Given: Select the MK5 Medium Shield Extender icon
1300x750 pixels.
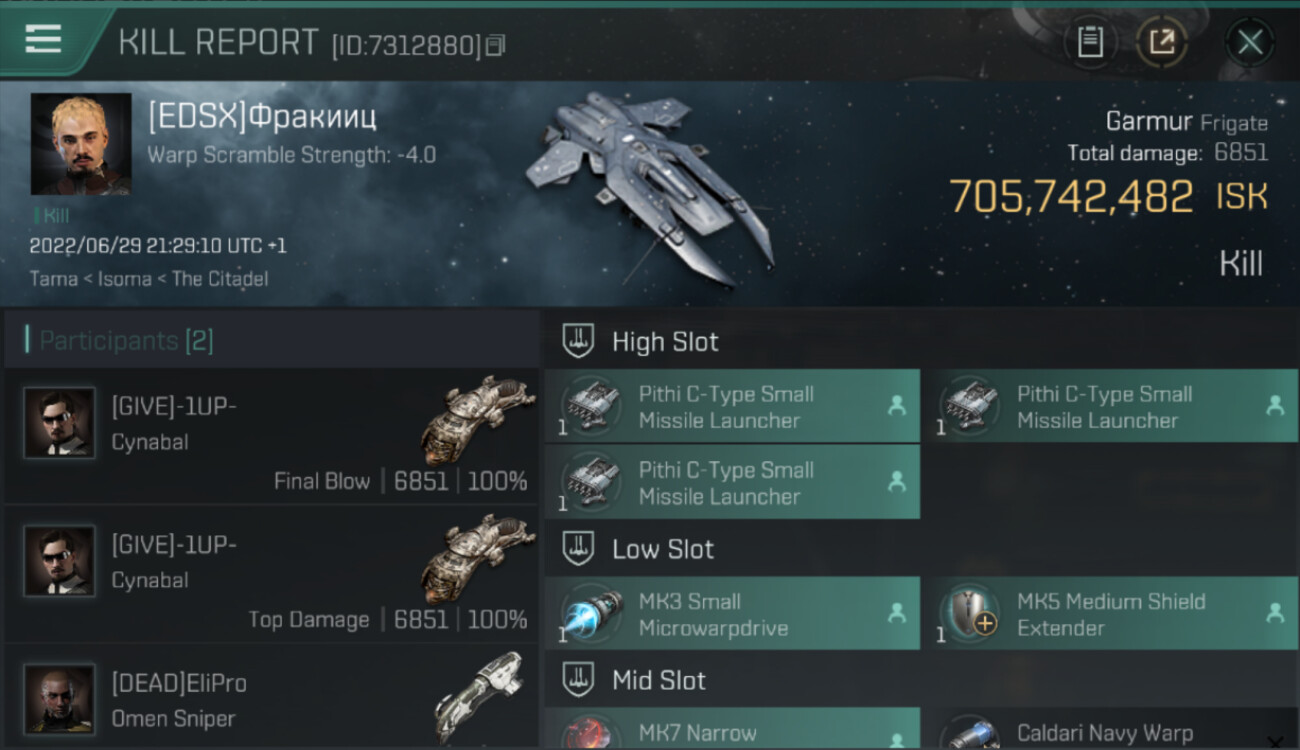Looking at the screenshot, I should (970, 614).
